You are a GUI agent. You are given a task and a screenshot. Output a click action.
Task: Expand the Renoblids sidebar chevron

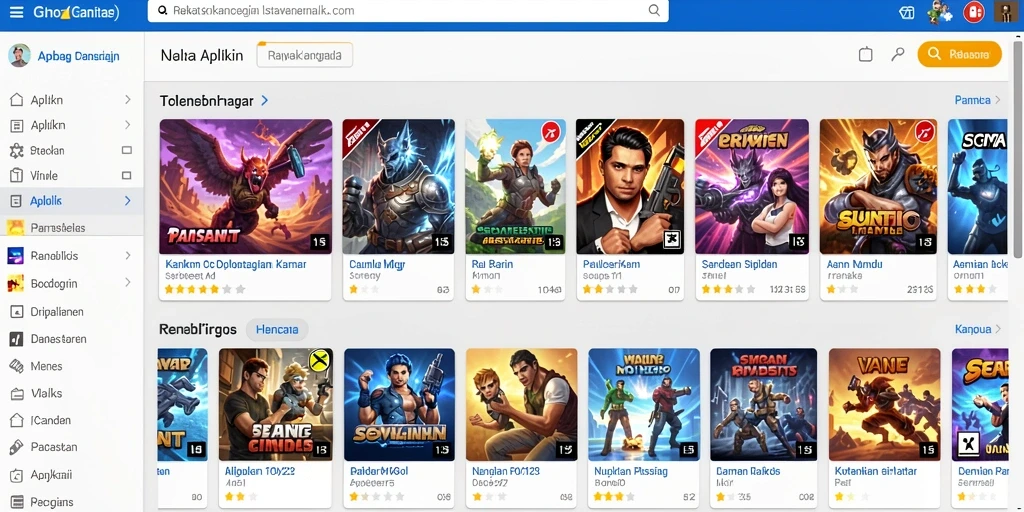(x=127, y=255)
